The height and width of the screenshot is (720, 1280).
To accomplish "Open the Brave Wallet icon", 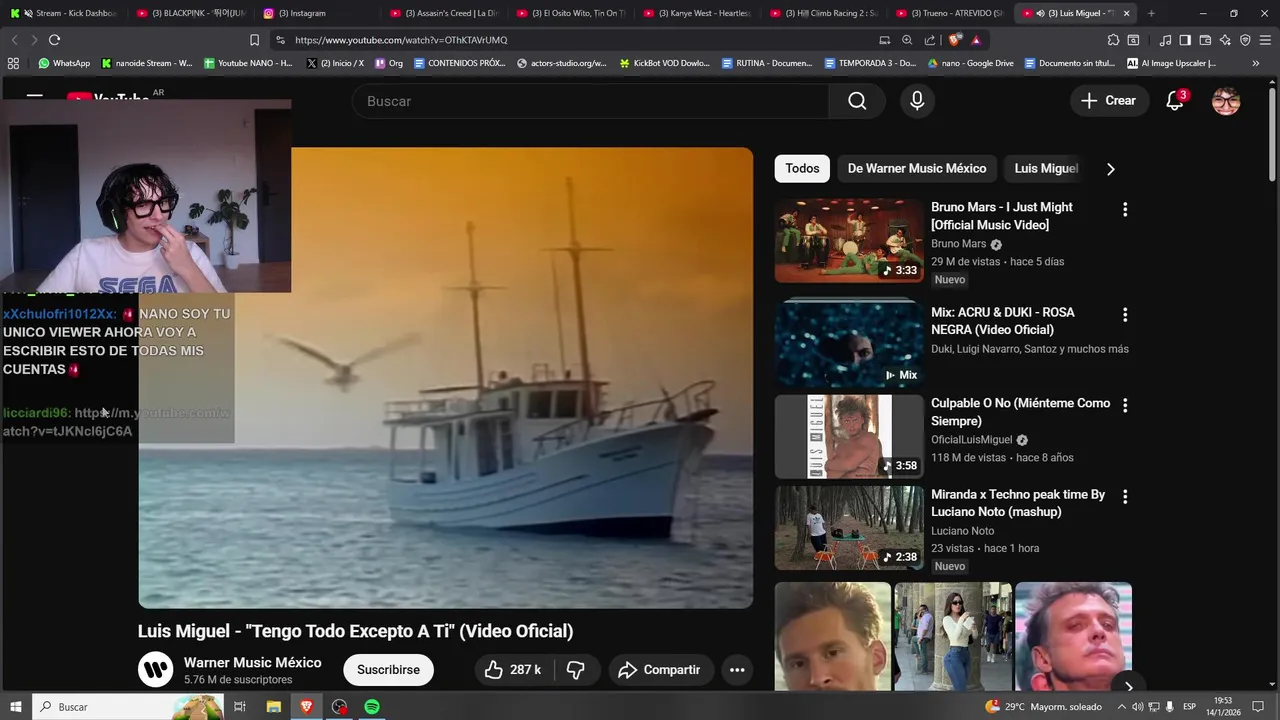I will pyautogui.click(x=1205, y=40).
